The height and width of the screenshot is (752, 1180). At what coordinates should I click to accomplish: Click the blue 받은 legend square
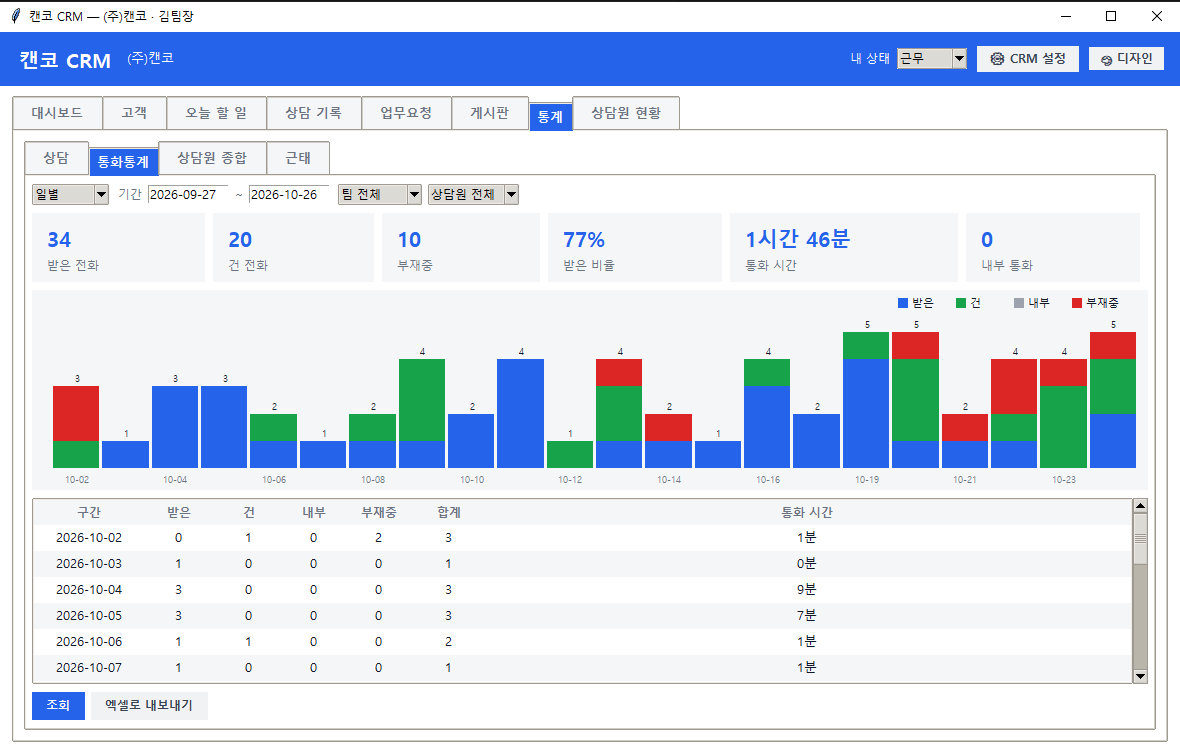click(902, 303)
